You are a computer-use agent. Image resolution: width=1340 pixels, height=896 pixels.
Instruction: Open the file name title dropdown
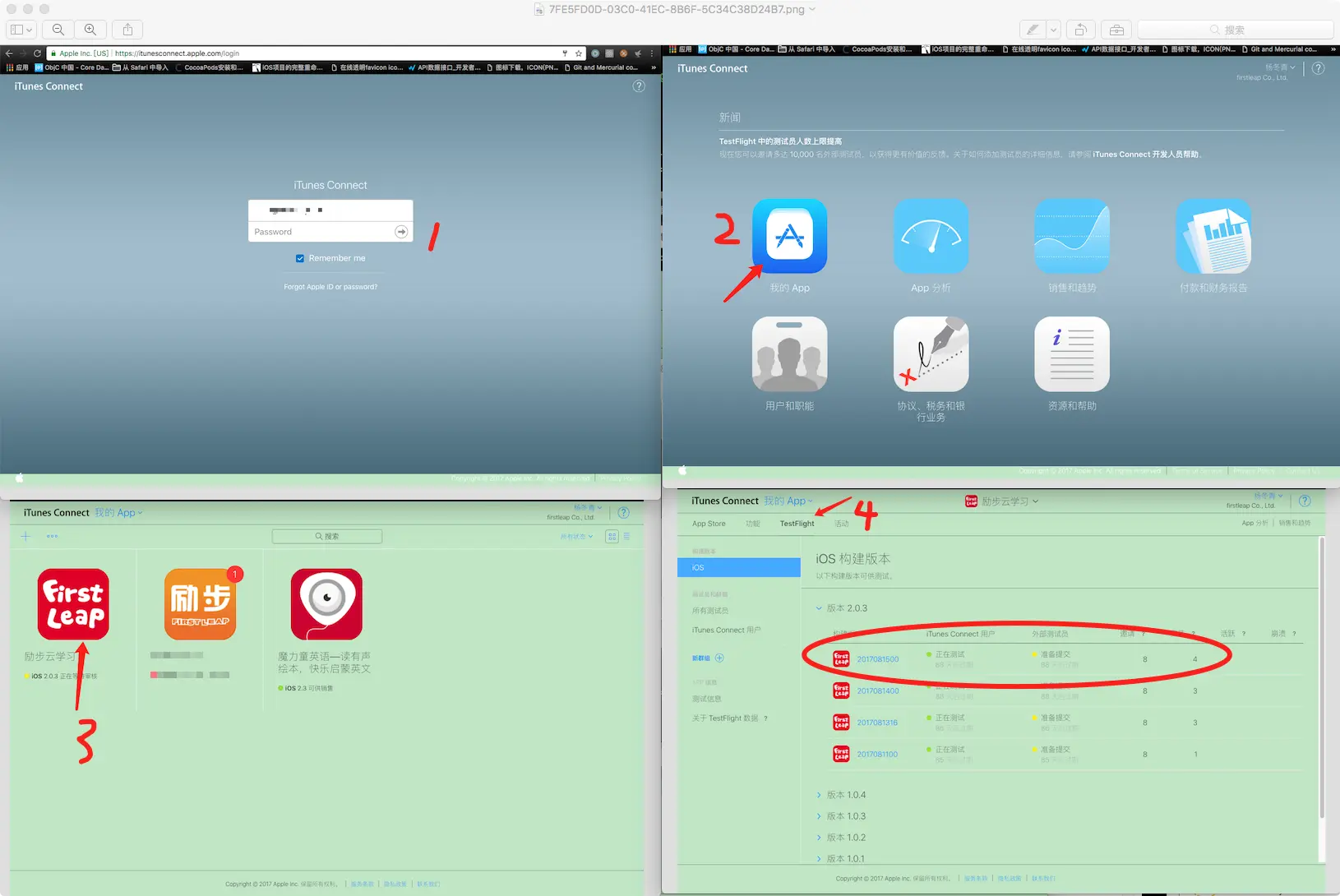point(812,9)
